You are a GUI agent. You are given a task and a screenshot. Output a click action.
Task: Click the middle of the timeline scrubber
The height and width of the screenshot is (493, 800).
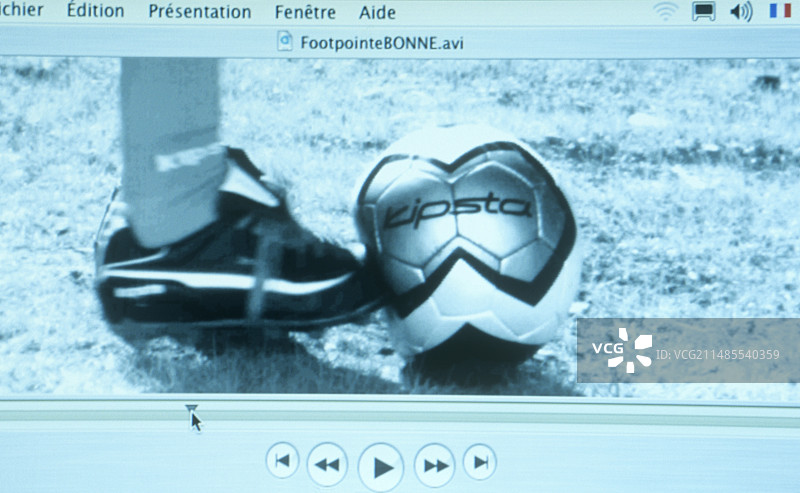[400, 409]
